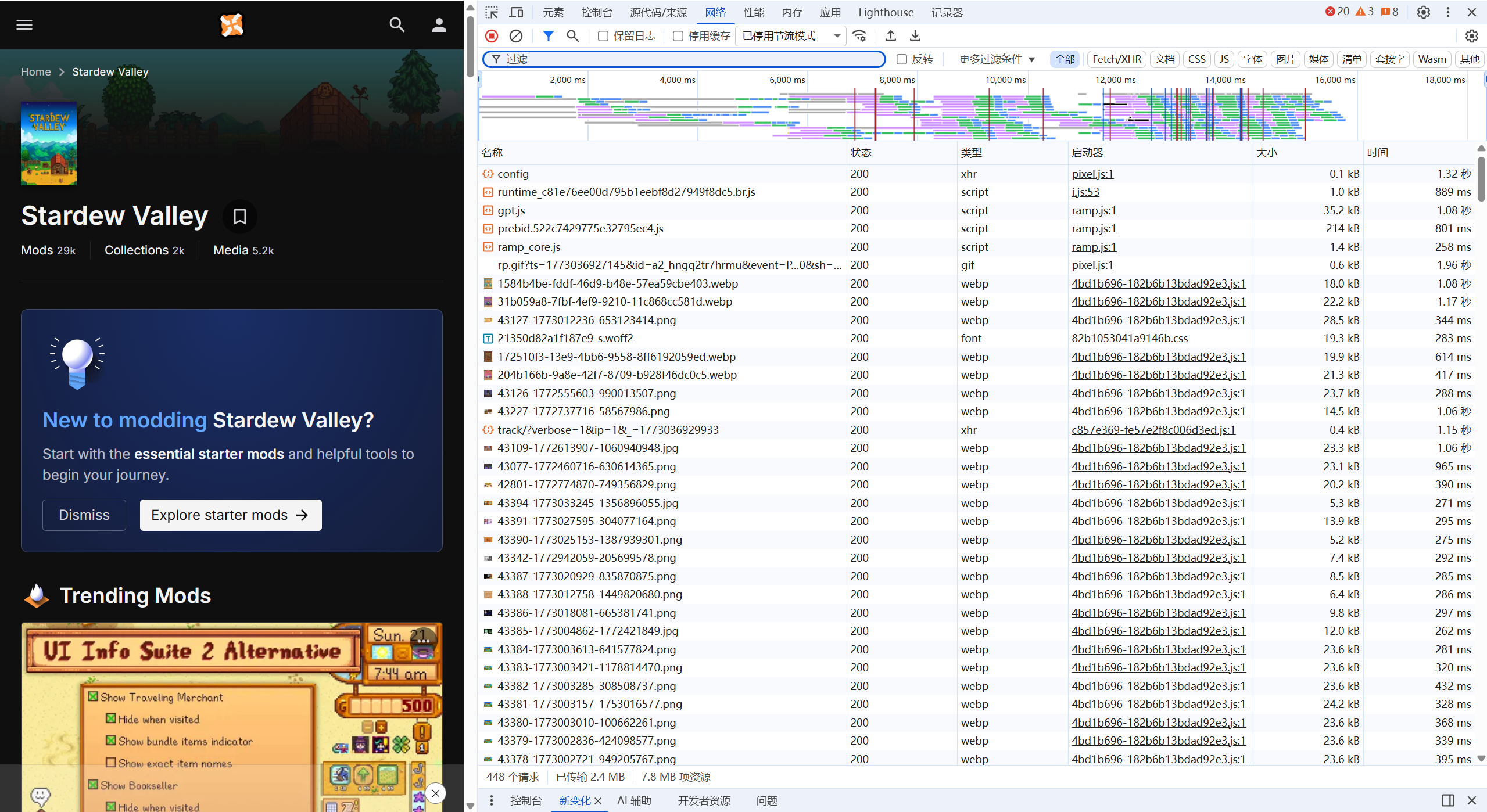Enable the 保留日志 checkbox

pos(603,36)
